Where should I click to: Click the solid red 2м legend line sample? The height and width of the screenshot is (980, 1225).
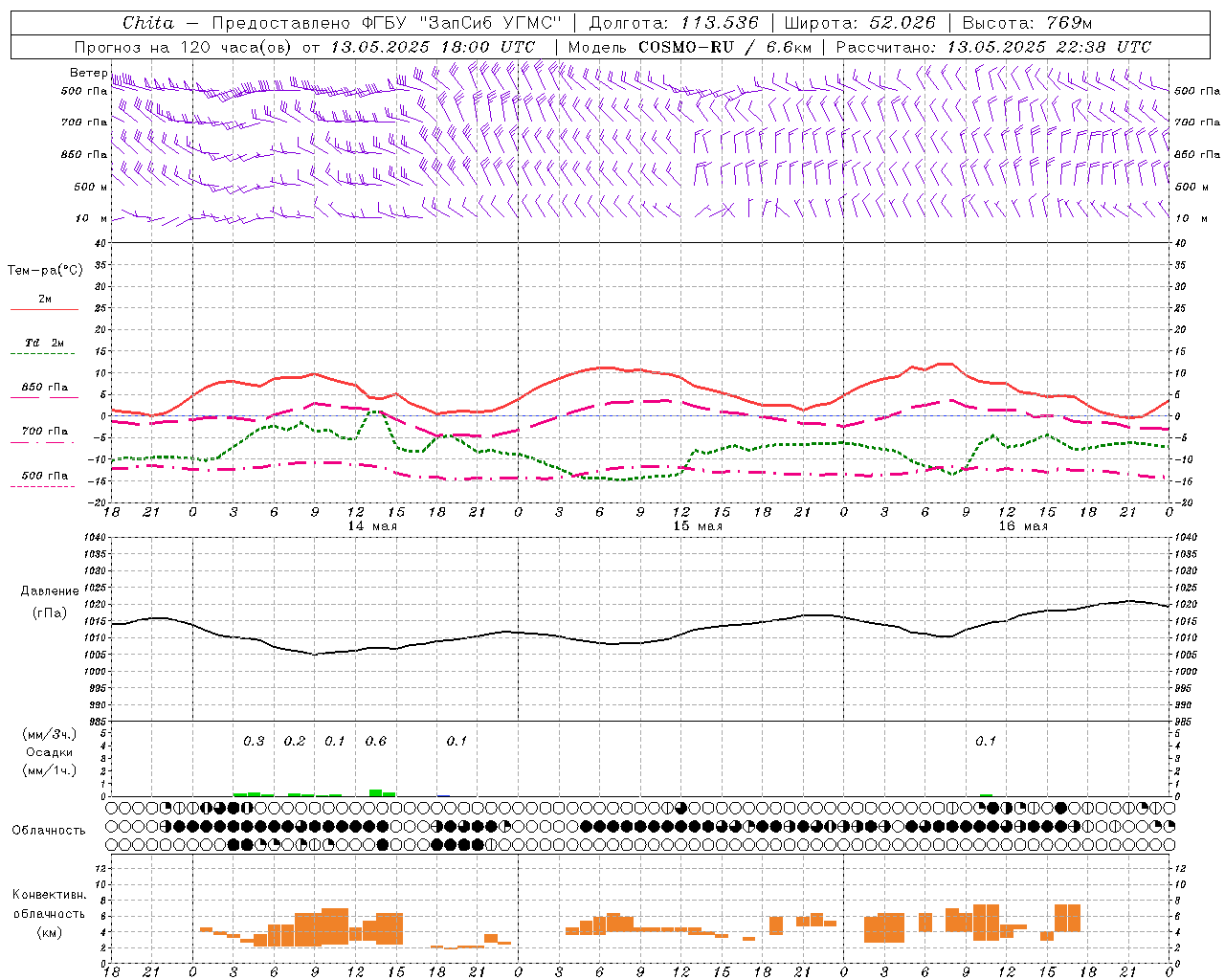coord(44,309)
